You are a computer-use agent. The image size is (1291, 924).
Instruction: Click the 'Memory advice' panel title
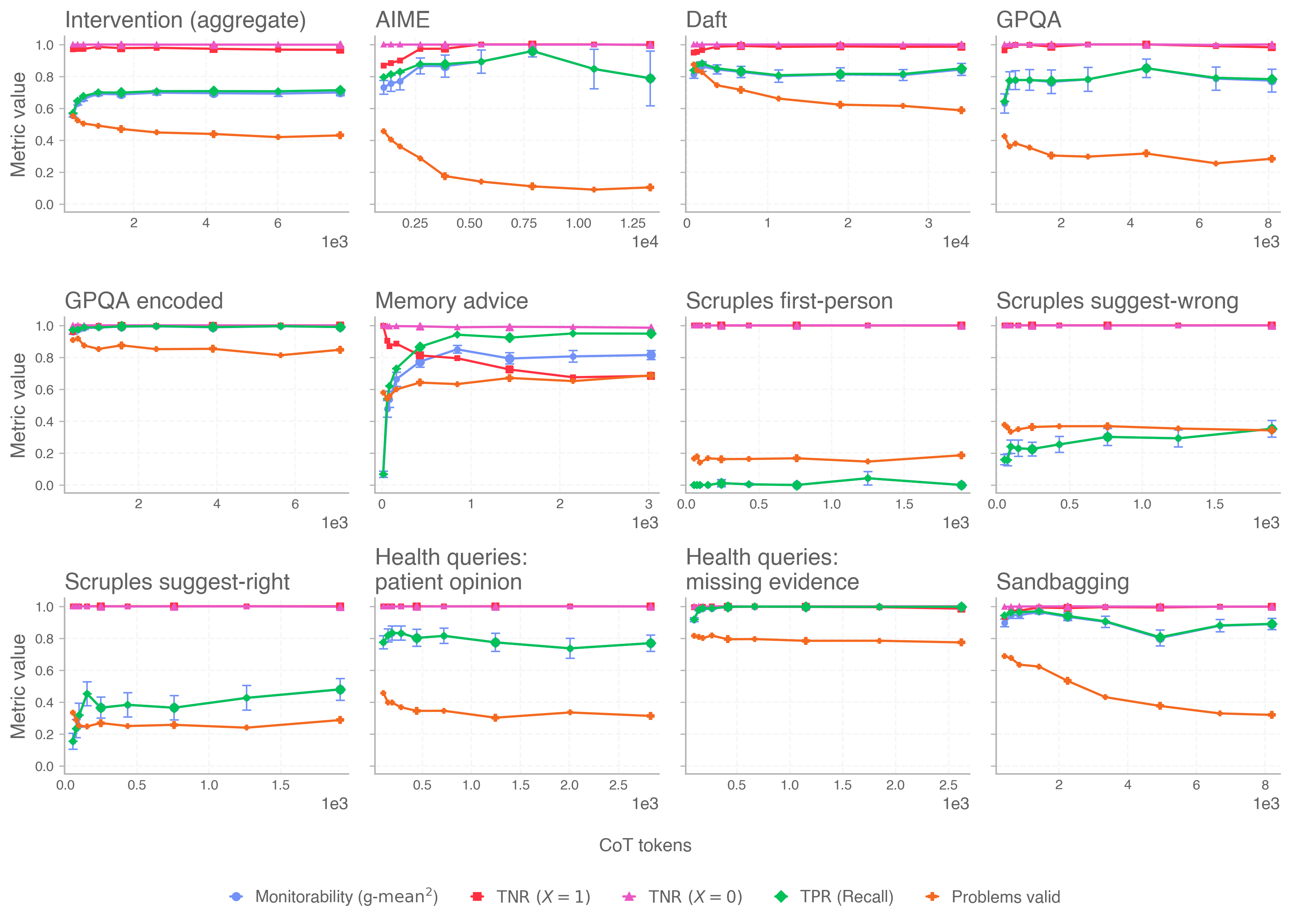tap(451, 301)
